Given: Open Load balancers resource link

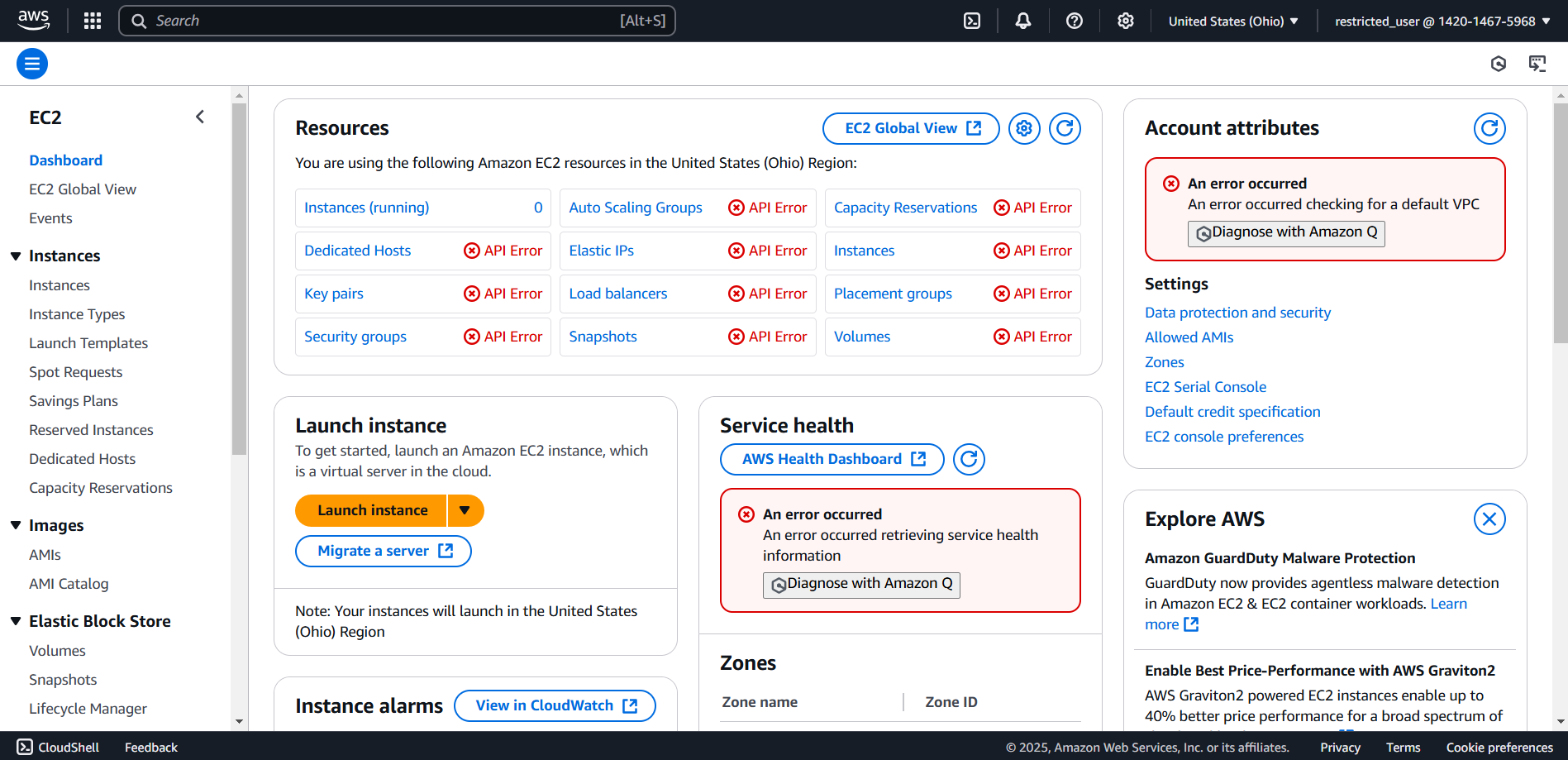Looking at the screenshot, I should pos(617,294).
